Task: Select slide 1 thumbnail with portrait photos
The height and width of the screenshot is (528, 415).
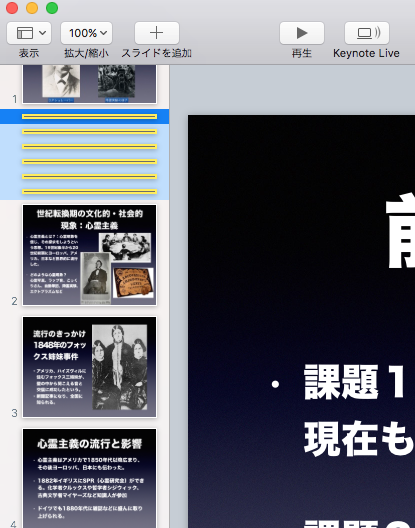Action: [89, 84]
